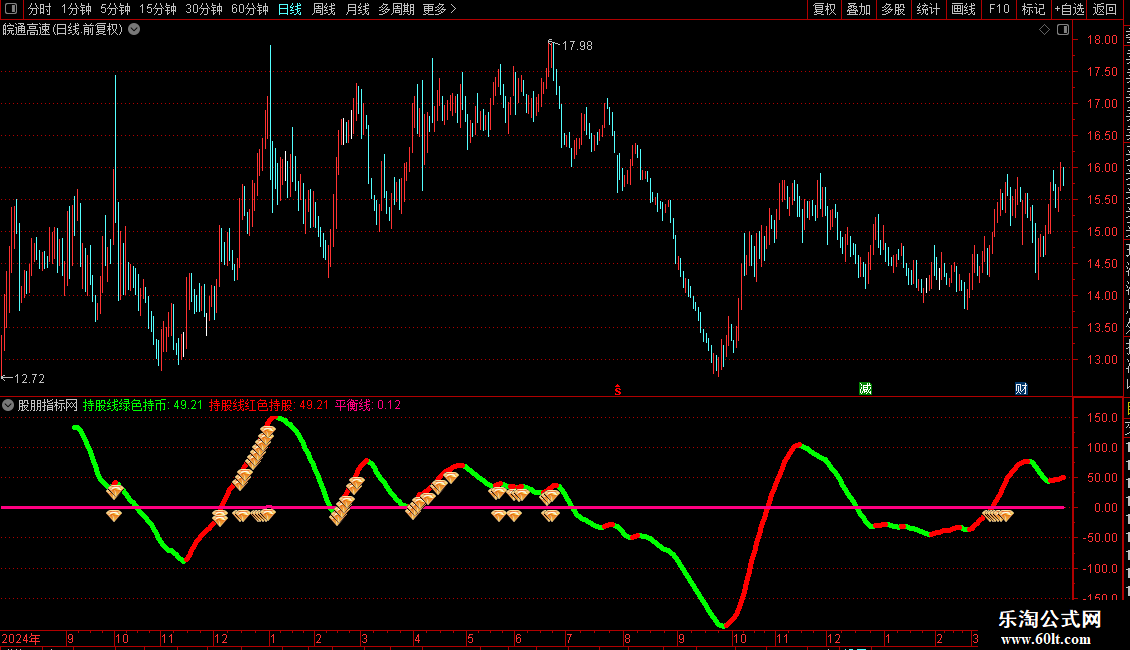Click the 平衡线: 0.12 indicator label
Screen dimensions: 1130x650
point(368,405)
